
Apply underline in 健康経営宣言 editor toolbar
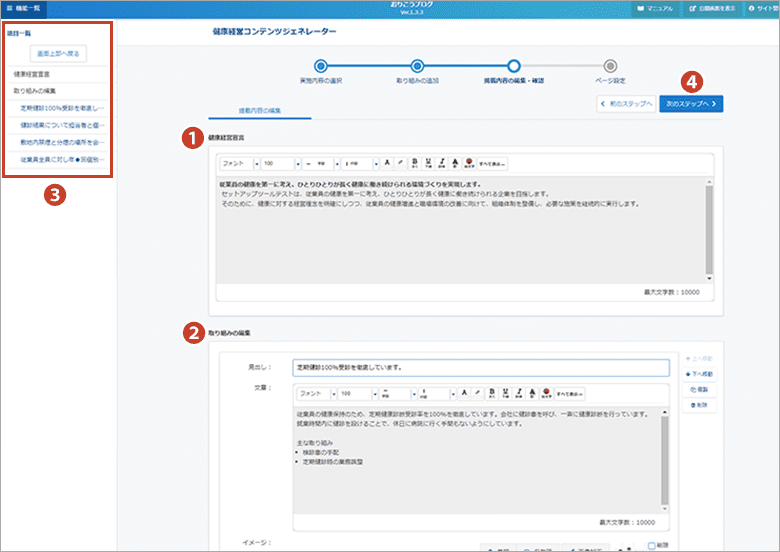pyautogui.click(x=428, y=163)
